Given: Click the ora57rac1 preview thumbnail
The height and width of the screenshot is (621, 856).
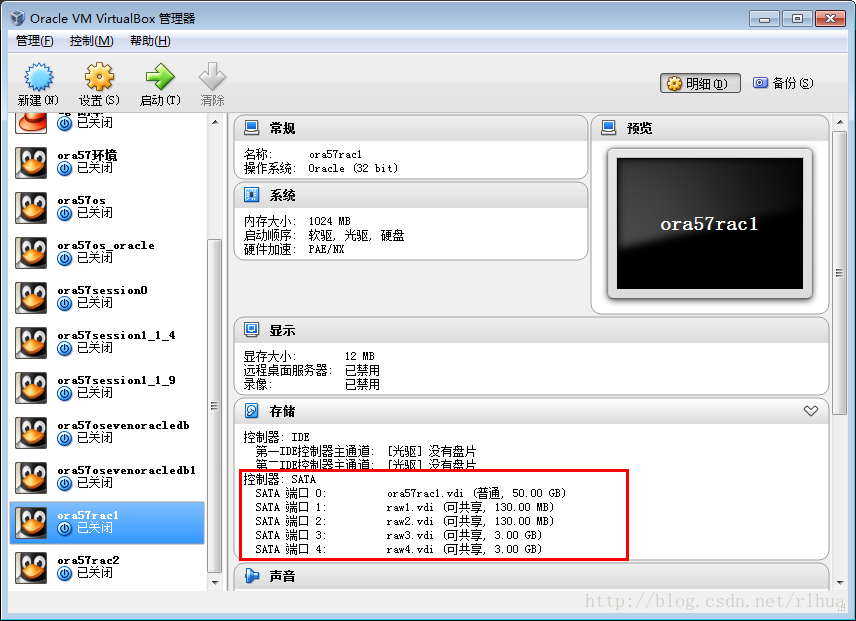Looking at the screenshot, I should click(710, 224).
